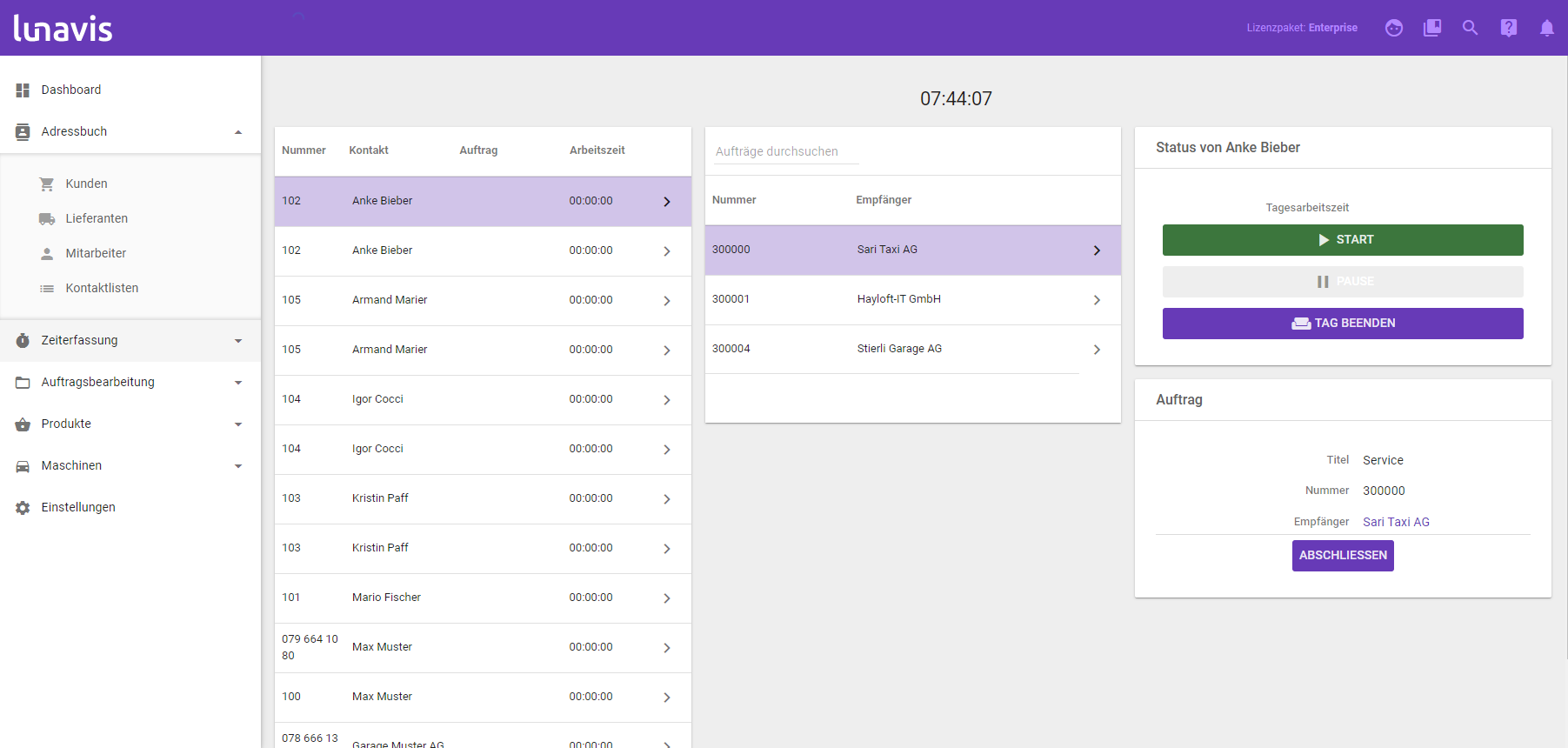Click the Lunavis logo
This screenshot has width=1568, height=748.
click(x=63, y=28)
